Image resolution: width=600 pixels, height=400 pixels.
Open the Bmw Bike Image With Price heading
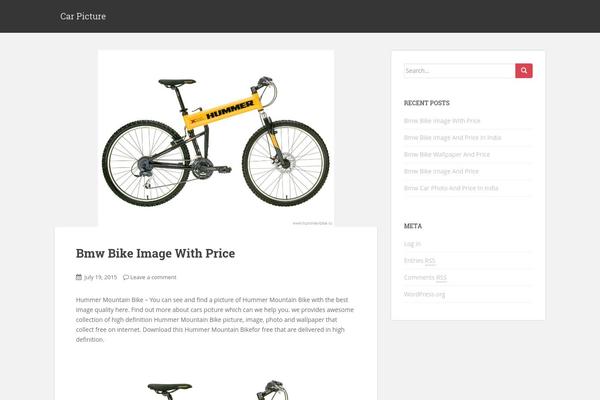[155, 253]
